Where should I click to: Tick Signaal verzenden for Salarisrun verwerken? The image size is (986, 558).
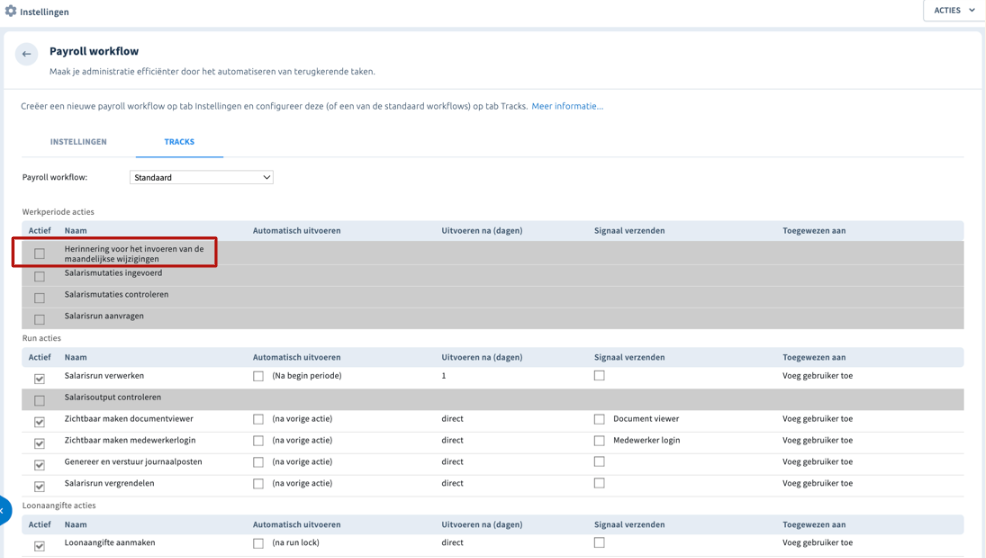[x=599, y=376]
